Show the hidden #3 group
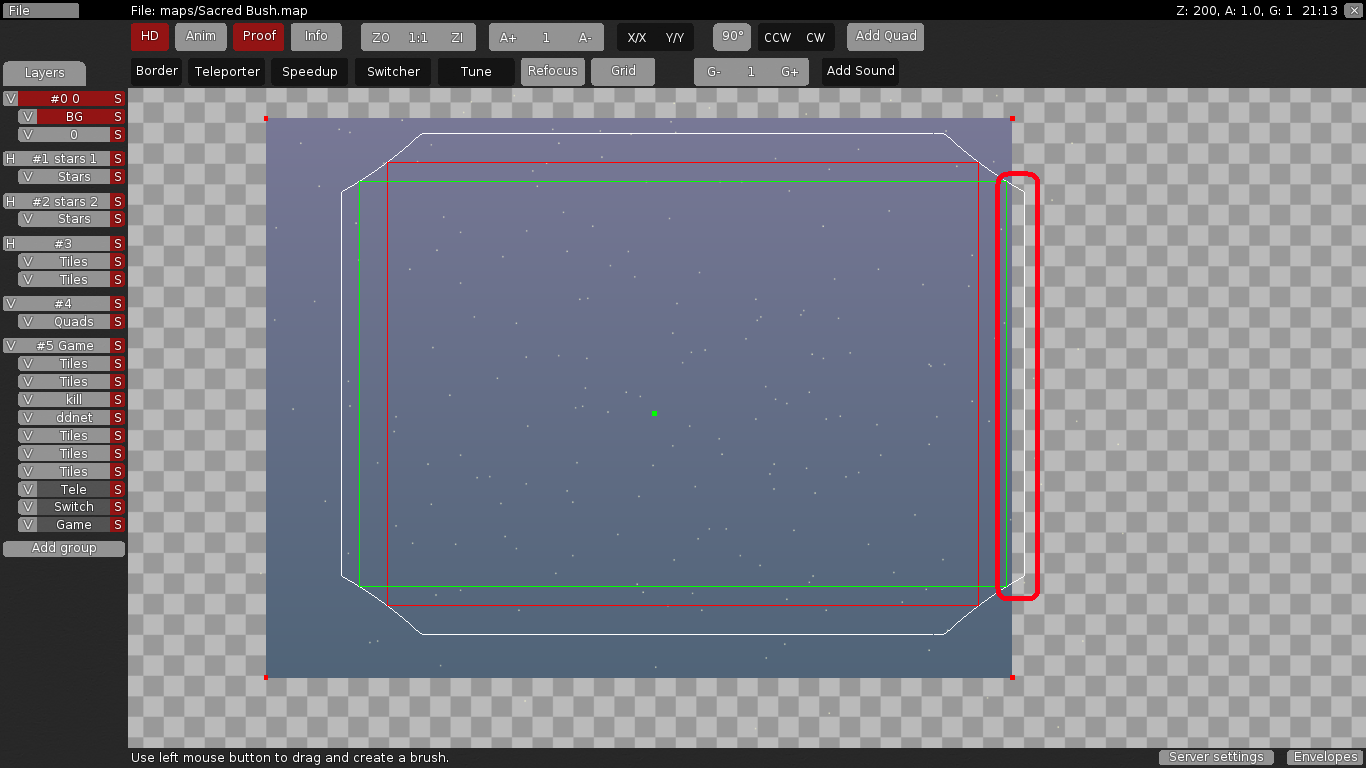The height and width of the screenshot is (768, 1366). 9,243
